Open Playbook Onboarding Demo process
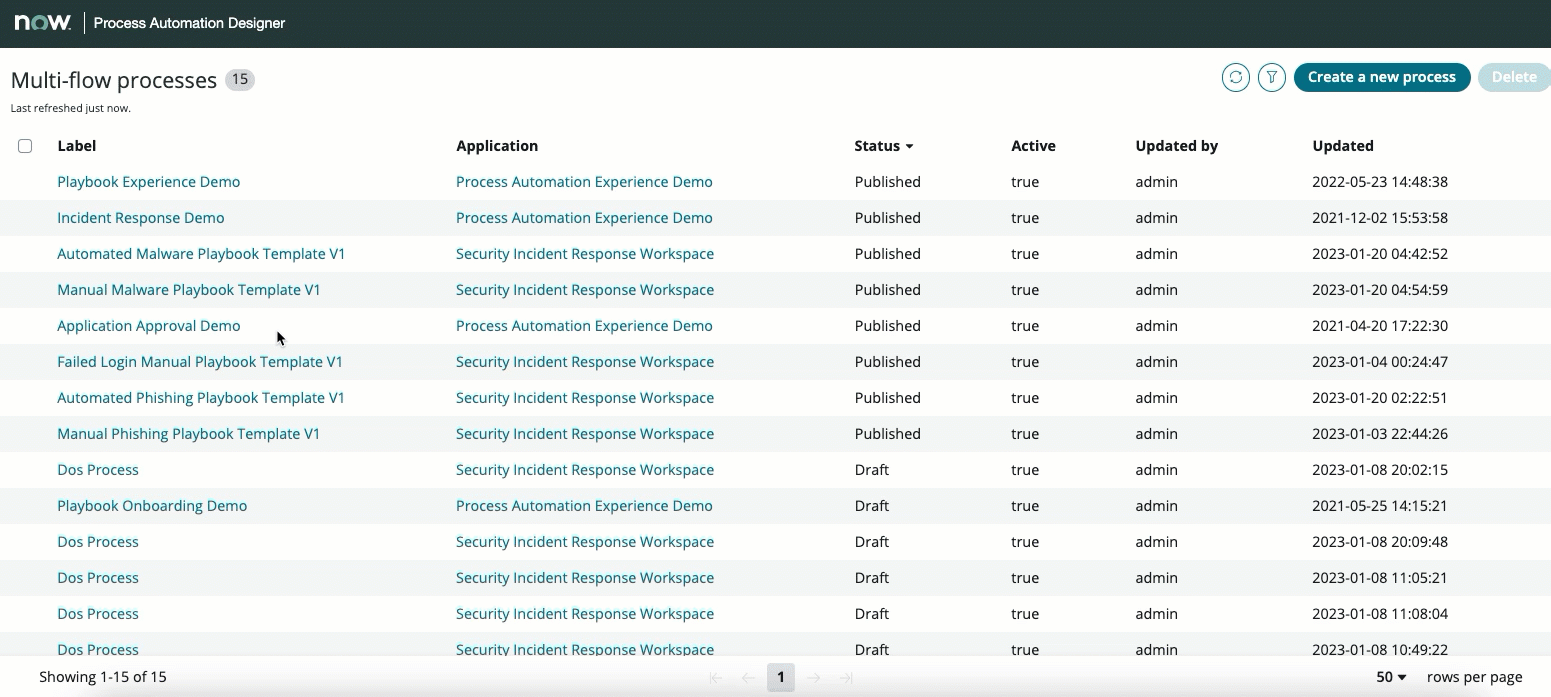This screenshot has width=1551, height=697. point(152,506)
